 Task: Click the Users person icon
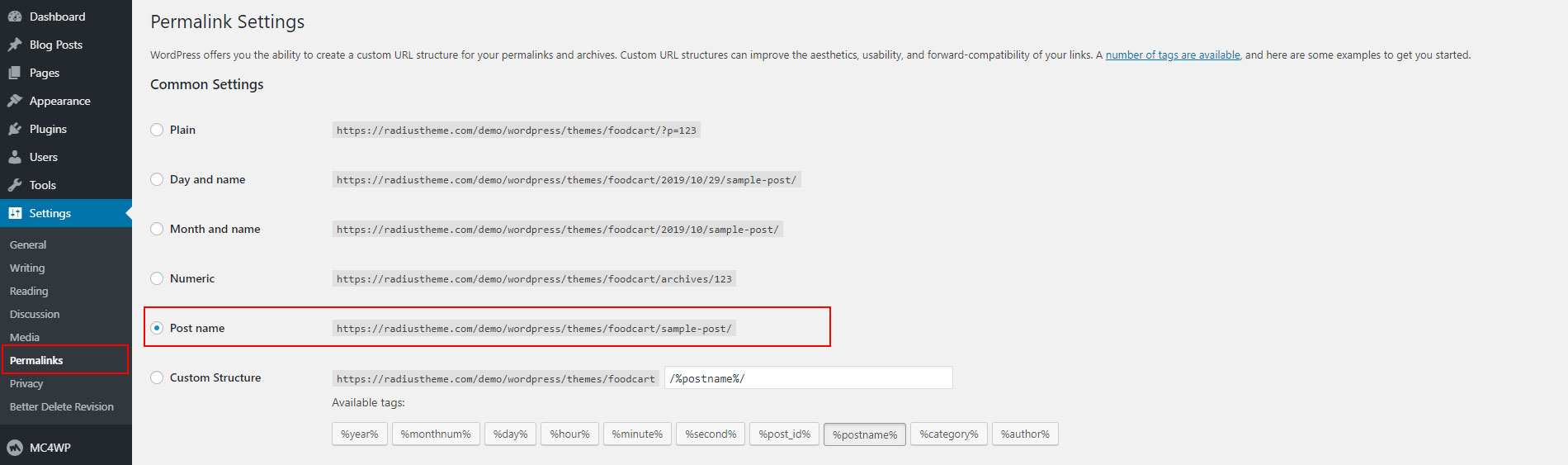click(15, 157)
